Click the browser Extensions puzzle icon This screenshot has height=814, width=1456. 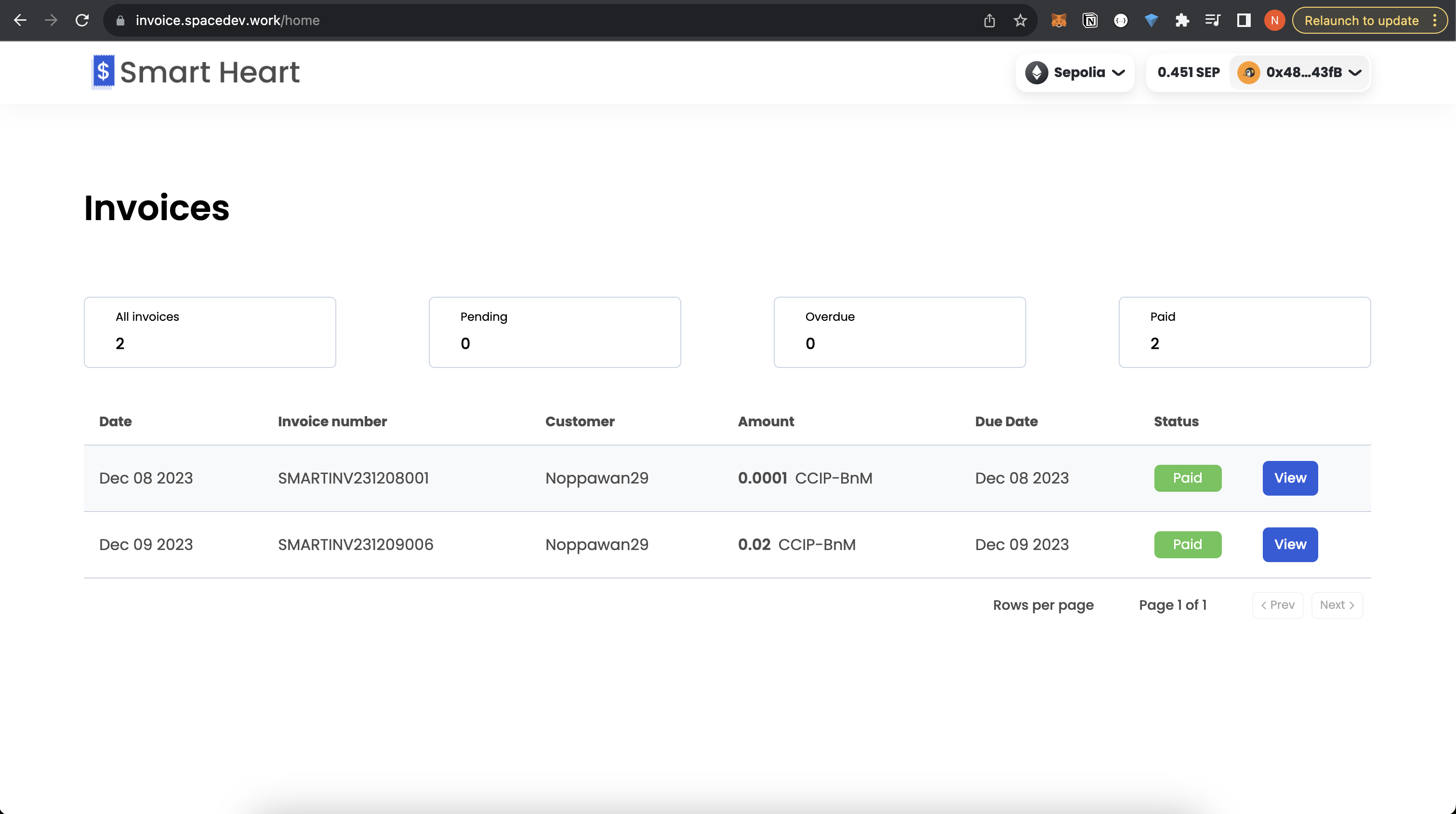[x=1182, y=21]
